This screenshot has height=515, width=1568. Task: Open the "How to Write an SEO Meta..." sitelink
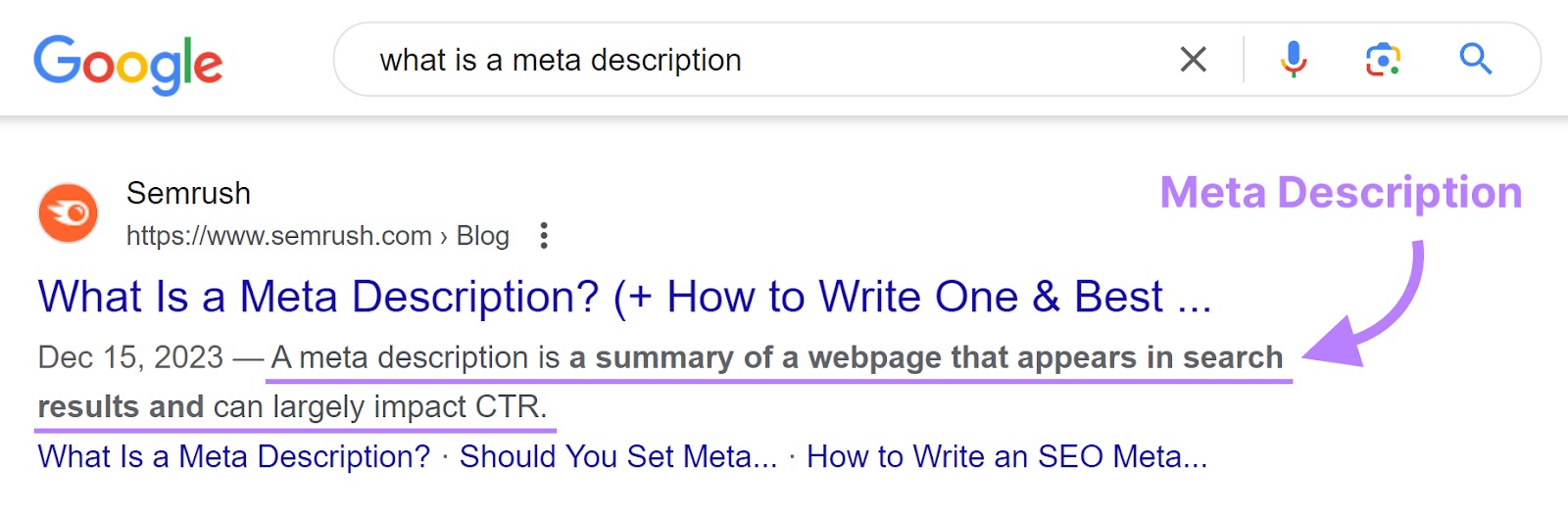pos(1006,456)
